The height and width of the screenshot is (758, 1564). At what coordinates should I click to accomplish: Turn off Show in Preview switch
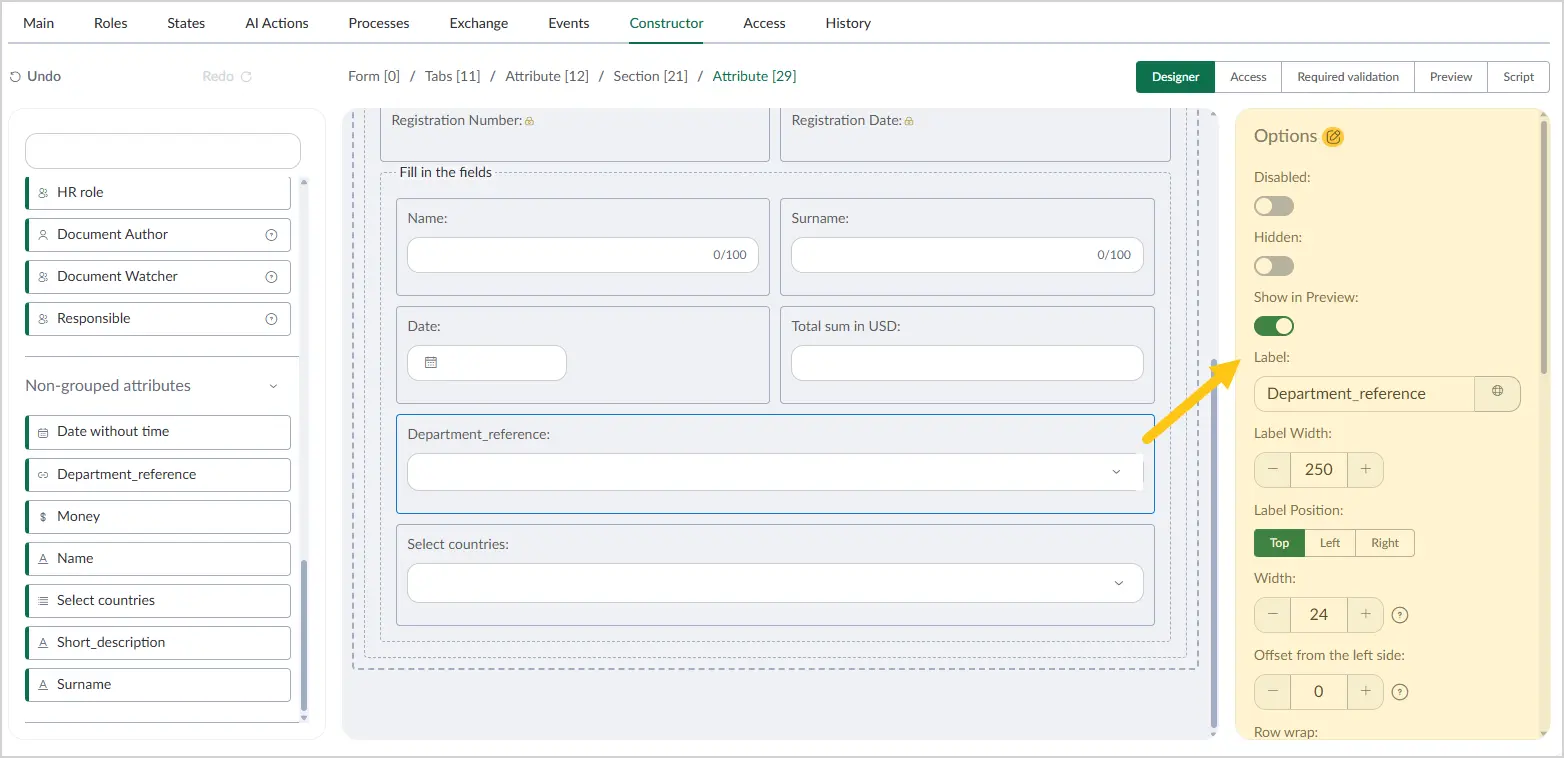(x=1274, y=326)
